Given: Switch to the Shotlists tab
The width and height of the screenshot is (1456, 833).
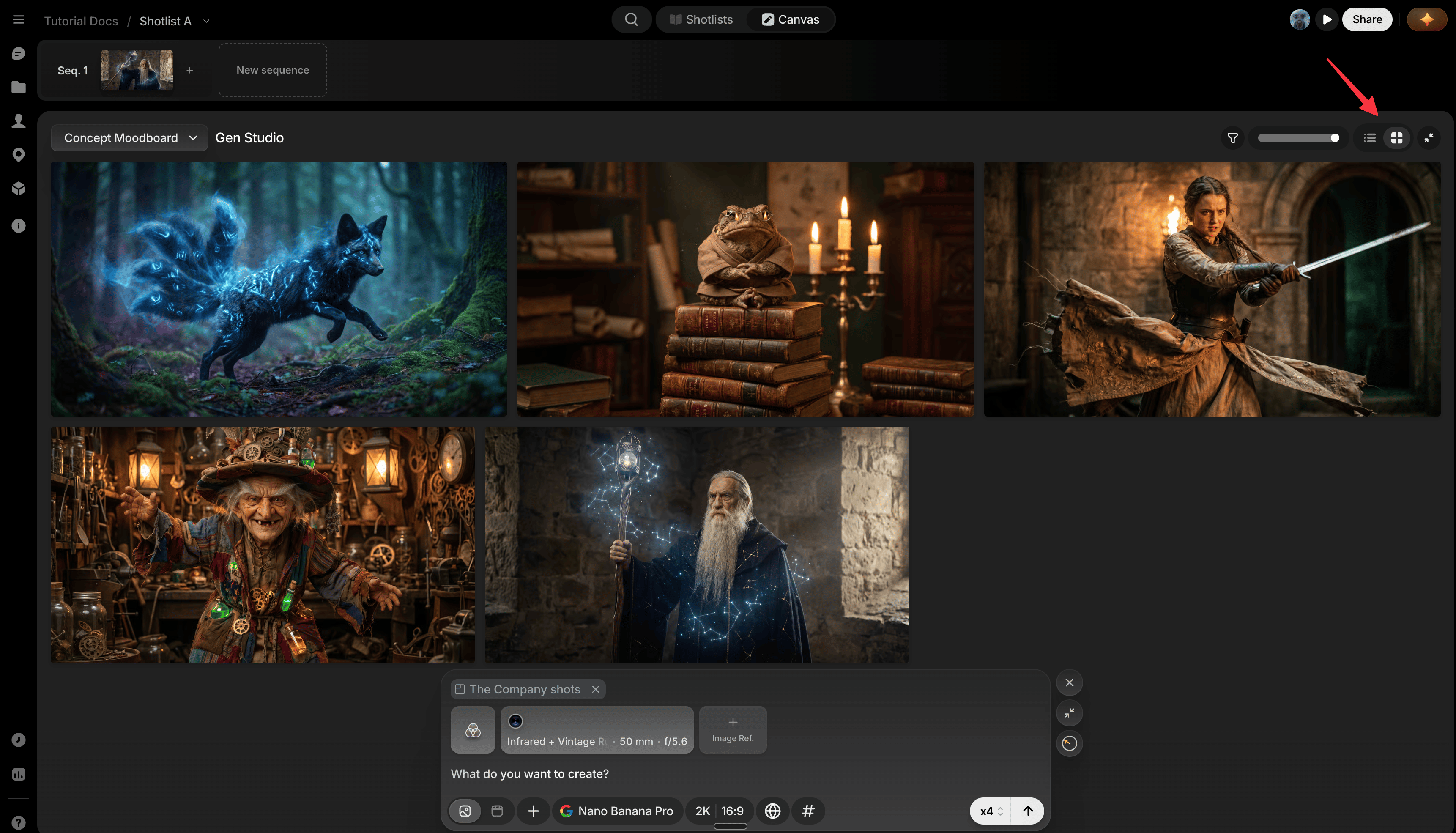Looking at the screenshot, I should tap(701, 19).
